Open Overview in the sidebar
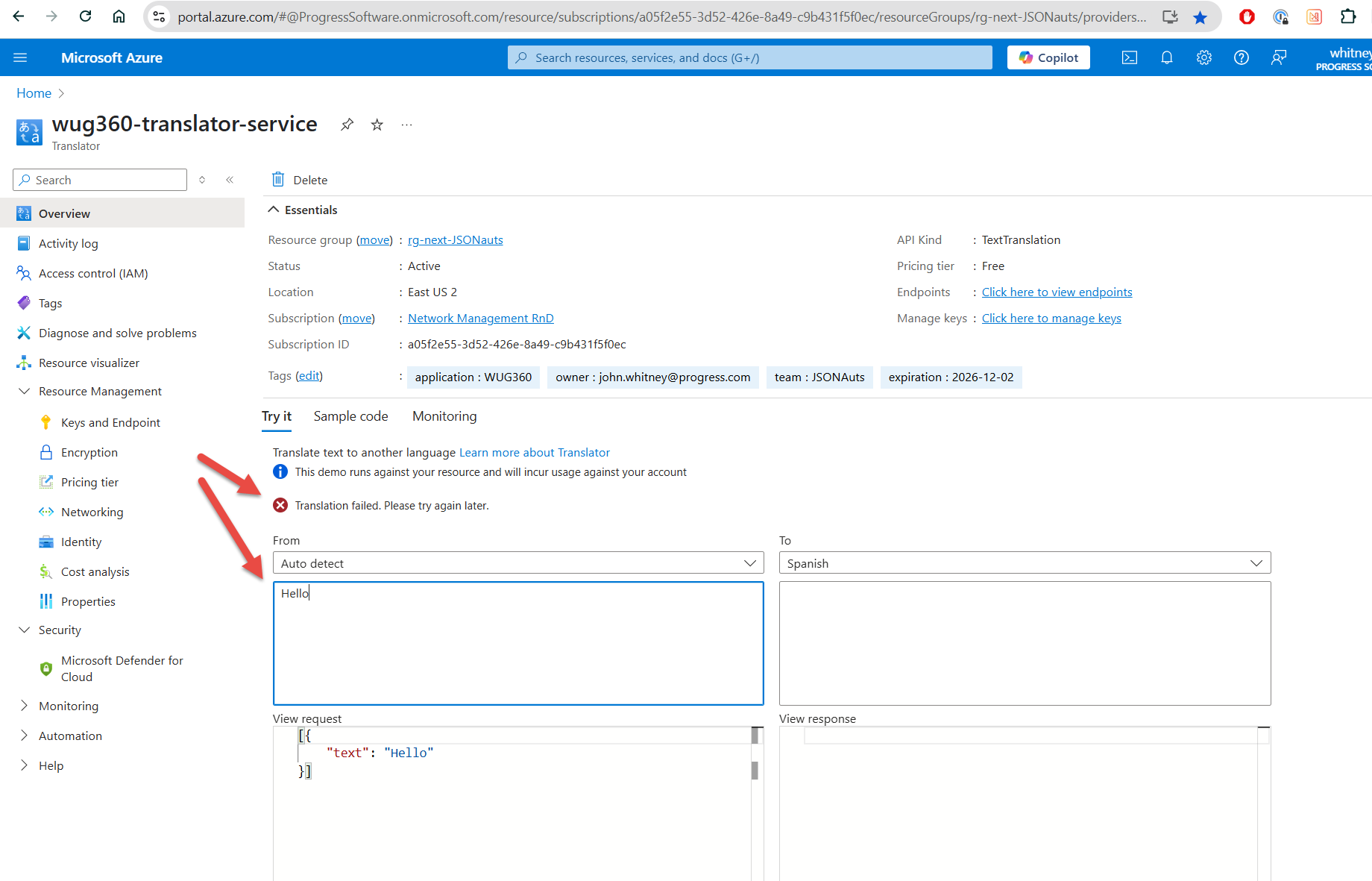This screenshot has height=881, width=1372. tap(122, 213)
